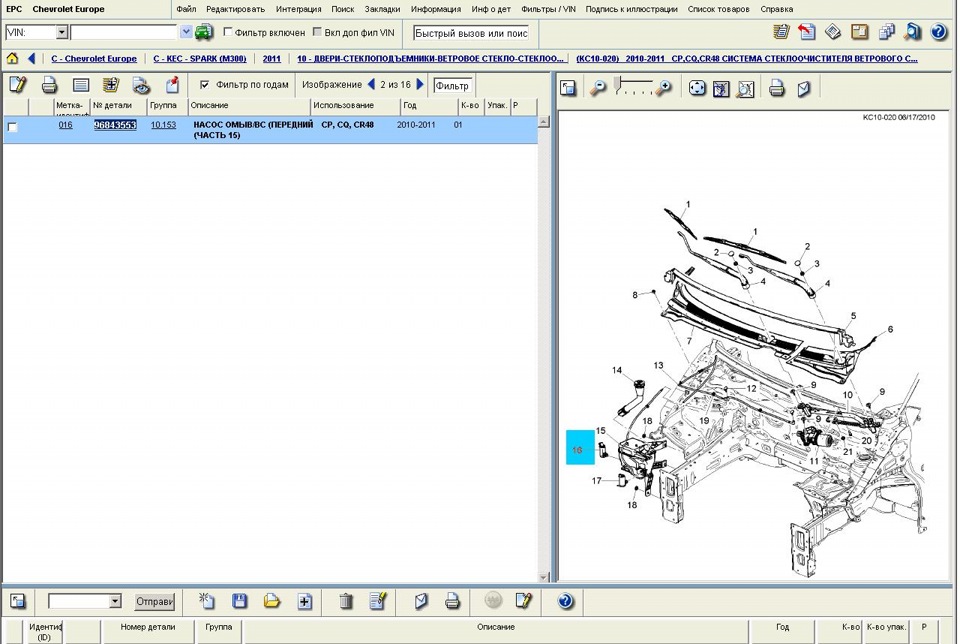Click the zoom in magnifier on illustration toolbar
960x644 pixels.
pyautogui.click(x=663, y=89)
